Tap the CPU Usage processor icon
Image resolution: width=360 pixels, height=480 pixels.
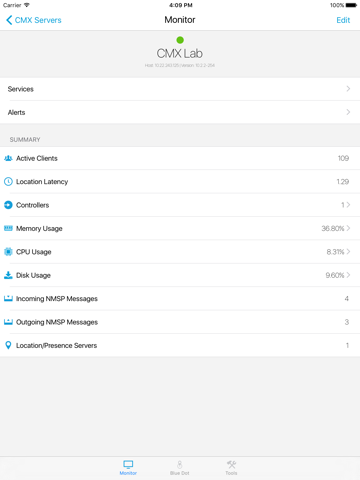[x=8, y=252]
